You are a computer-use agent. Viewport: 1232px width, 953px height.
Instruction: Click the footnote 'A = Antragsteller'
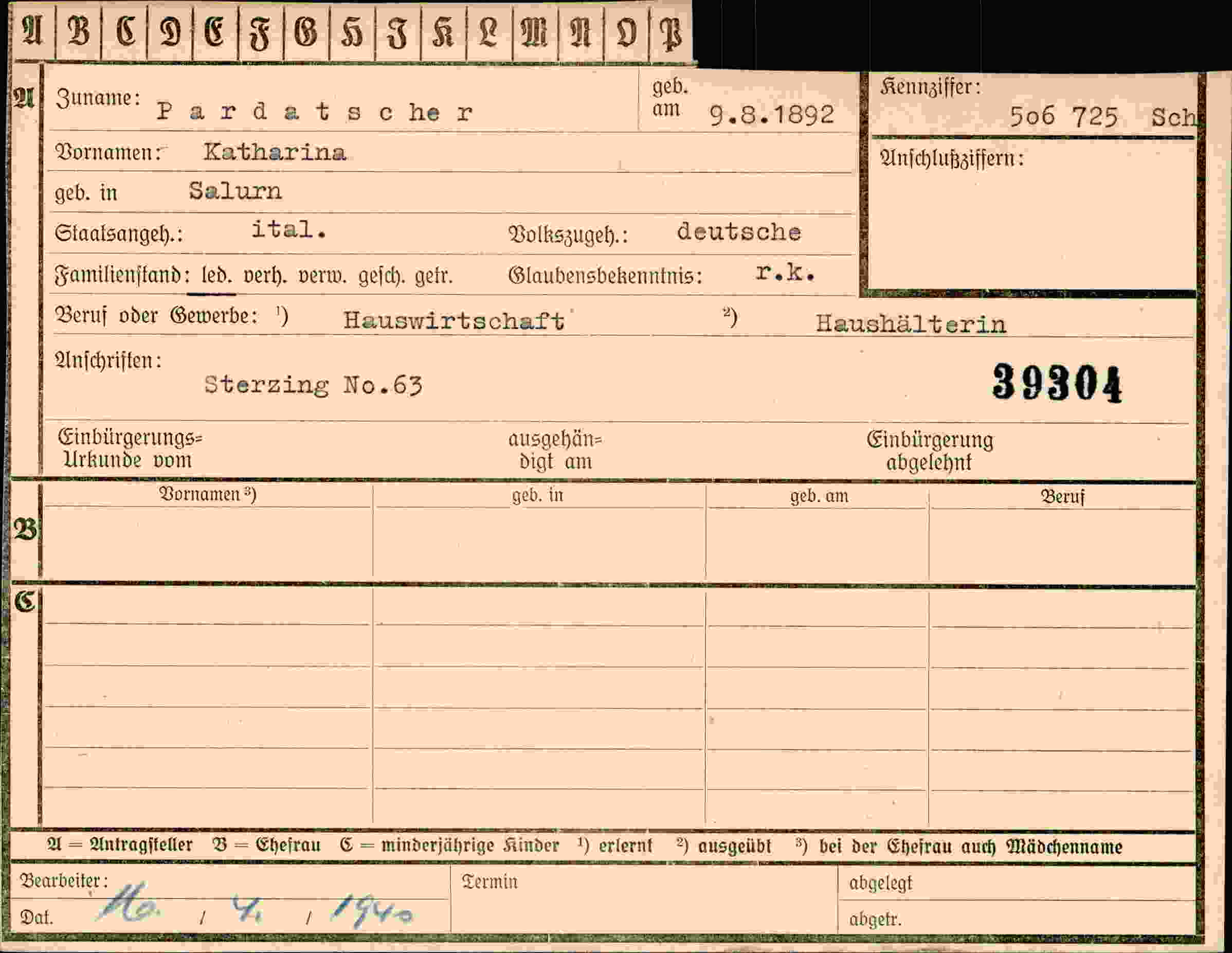(120, 844)
